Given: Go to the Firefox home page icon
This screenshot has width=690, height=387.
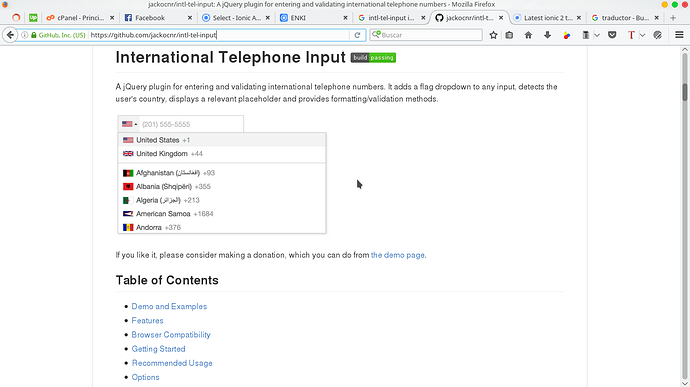Looking at the screenshot, I should [528, 35].
